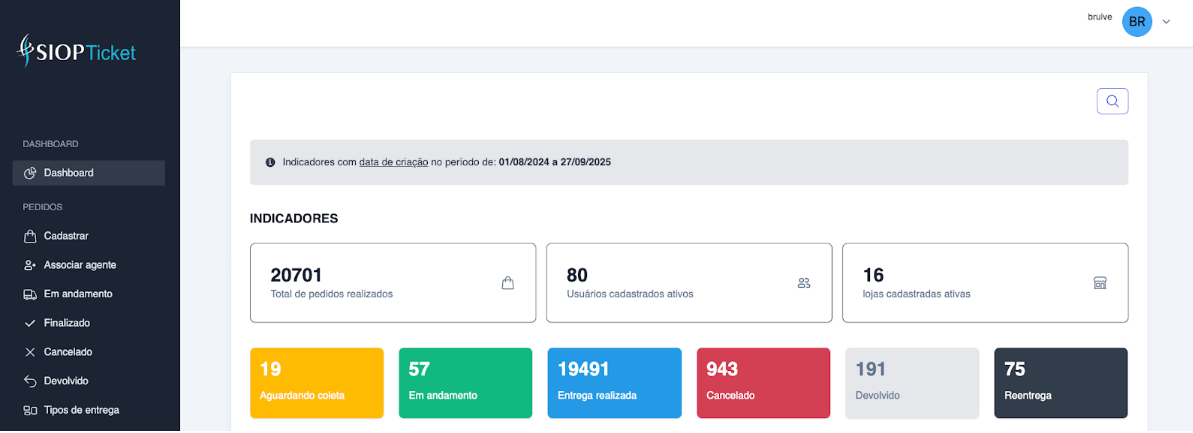Click the shopping bag icon beside total orders
This screenshot has height=433, width=1193.
507,283
